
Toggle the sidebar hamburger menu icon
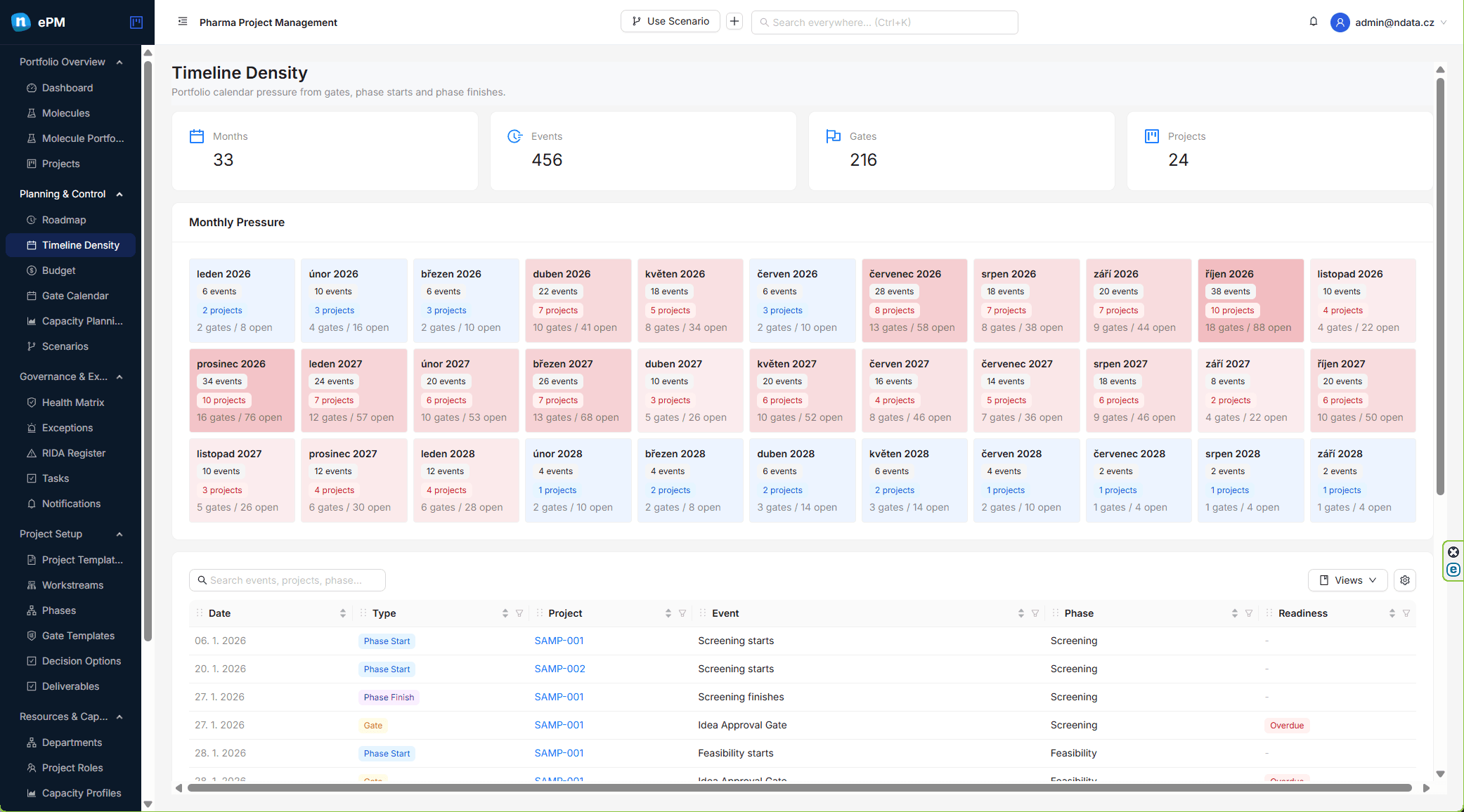[183, 22]
